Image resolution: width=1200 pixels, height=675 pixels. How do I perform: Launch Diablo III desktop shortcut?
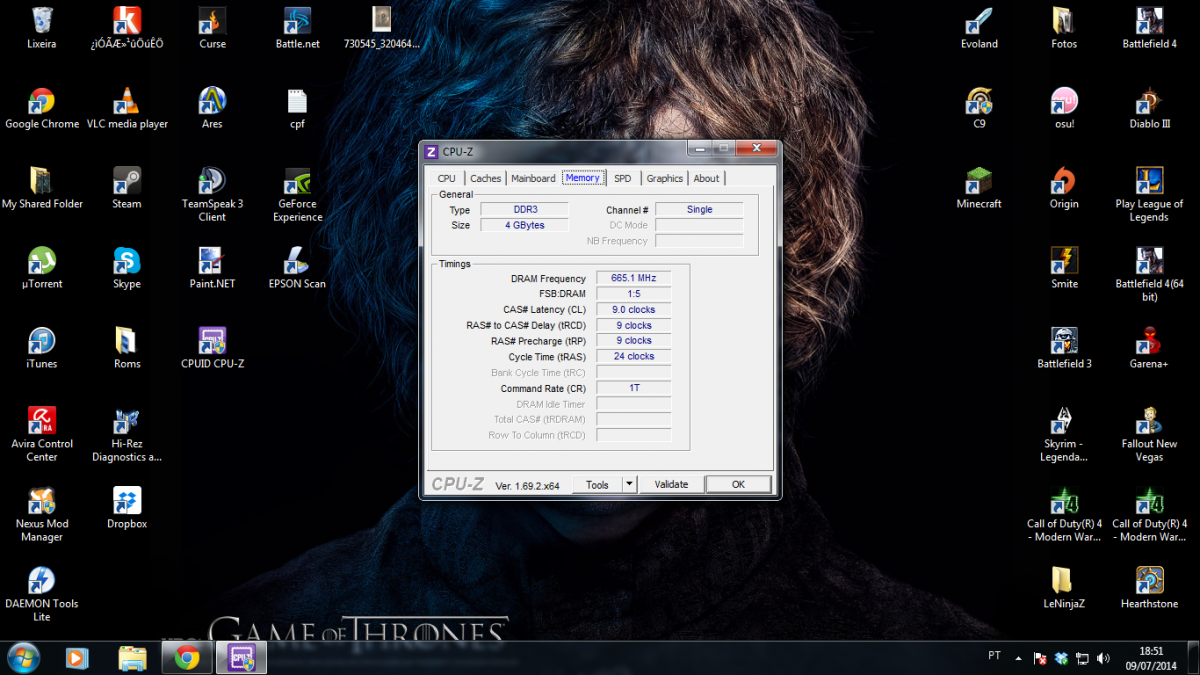[x=1149, y=108]
